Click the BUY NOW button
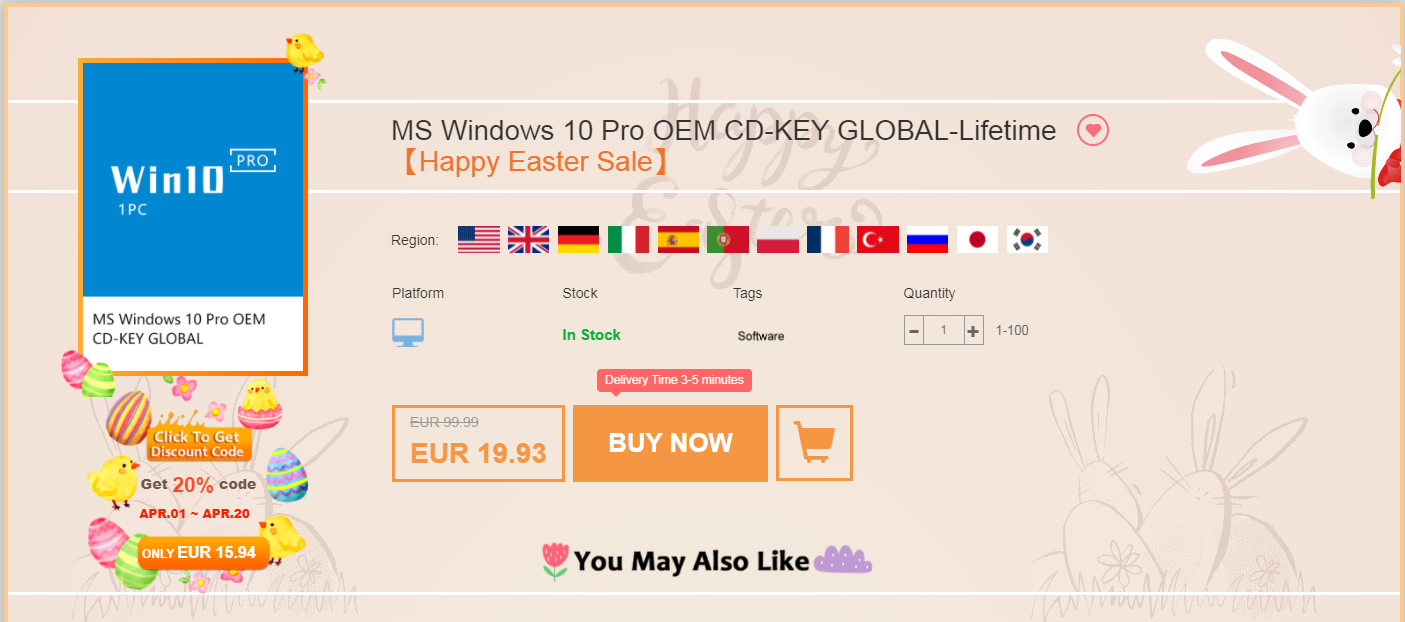The height and width of the screenshot is (622, 1405). point(670,443)
